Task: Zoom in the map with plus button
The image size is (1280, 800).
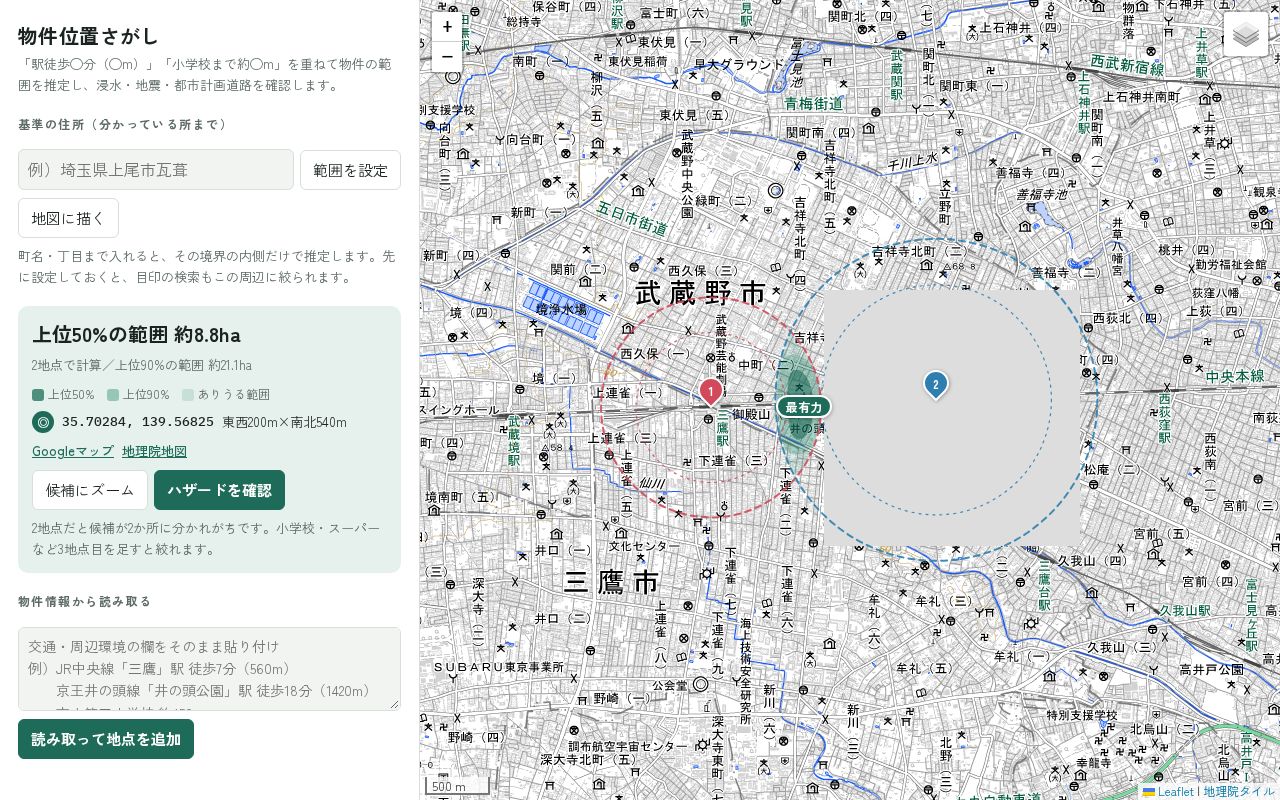Action: click(x=447, y=27)
